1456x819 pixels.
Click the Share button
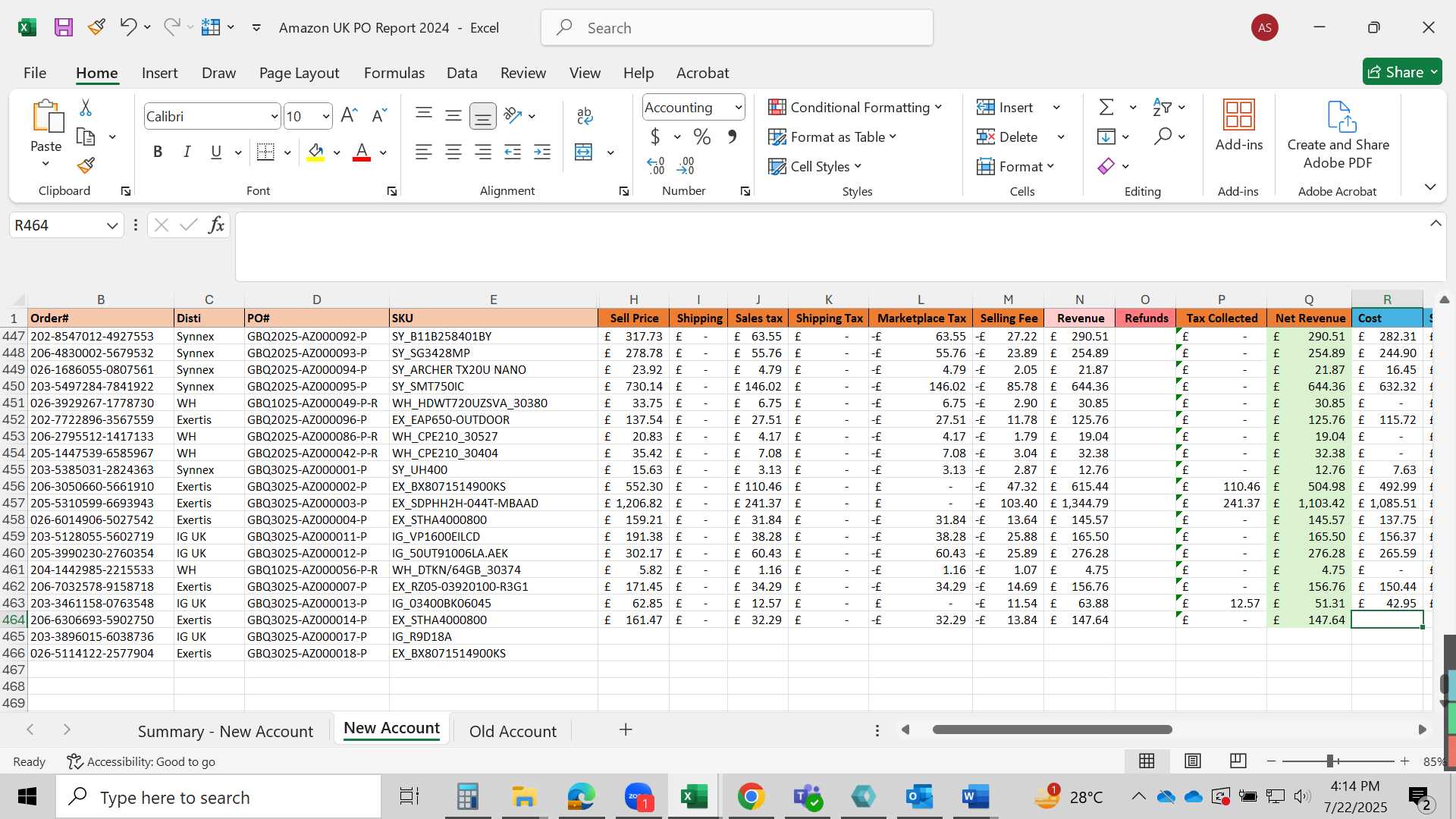tap(1402, 72)
